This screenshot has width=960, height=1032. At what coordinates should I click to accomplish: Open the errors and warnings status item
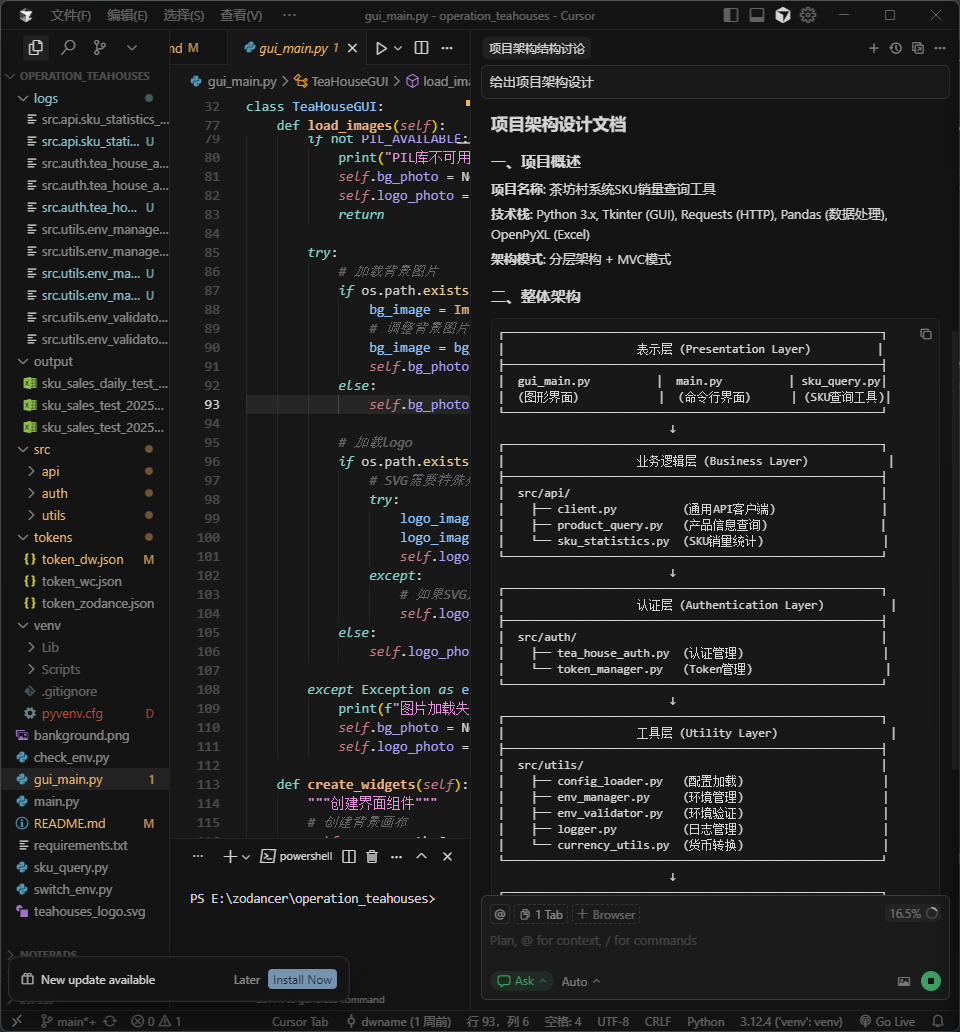pos(157,1021)
